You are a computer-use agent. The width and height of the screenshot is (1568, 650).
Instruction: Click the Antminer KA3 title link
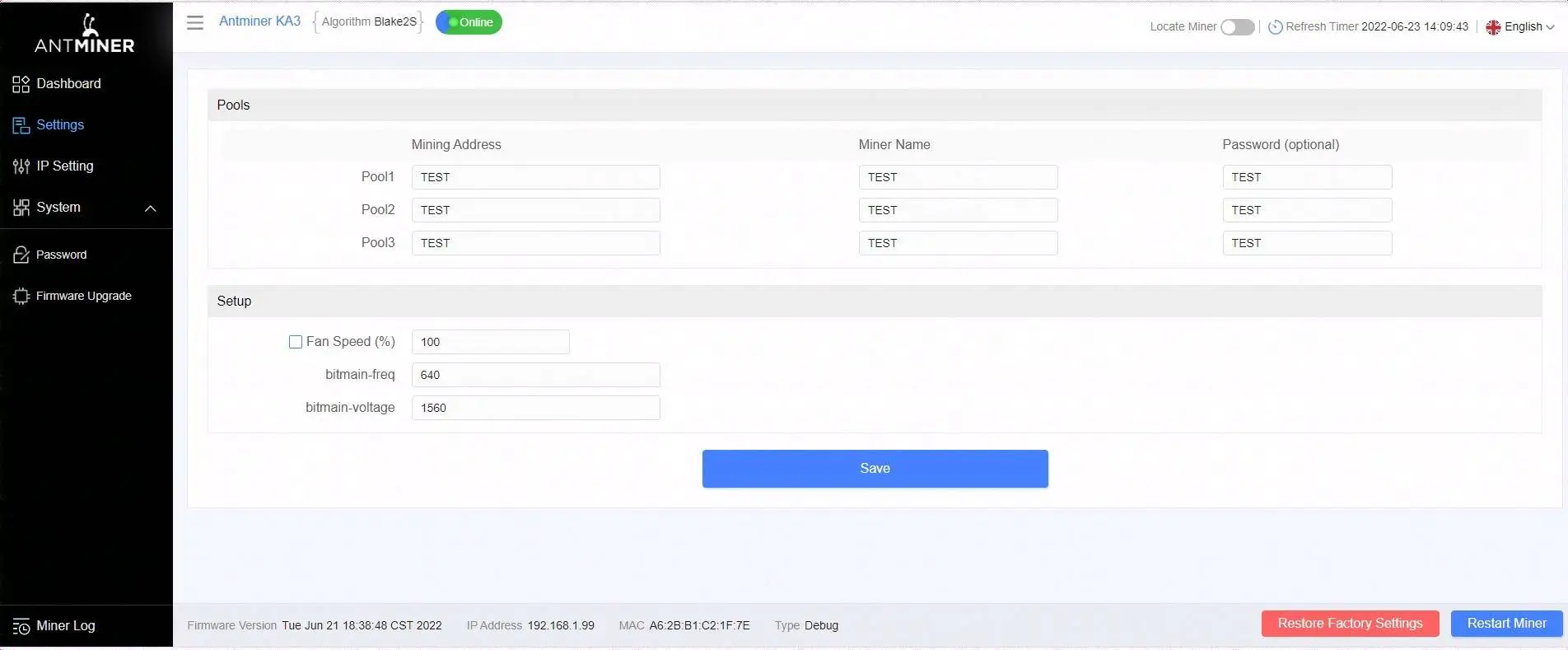click(x=259, y=21)
